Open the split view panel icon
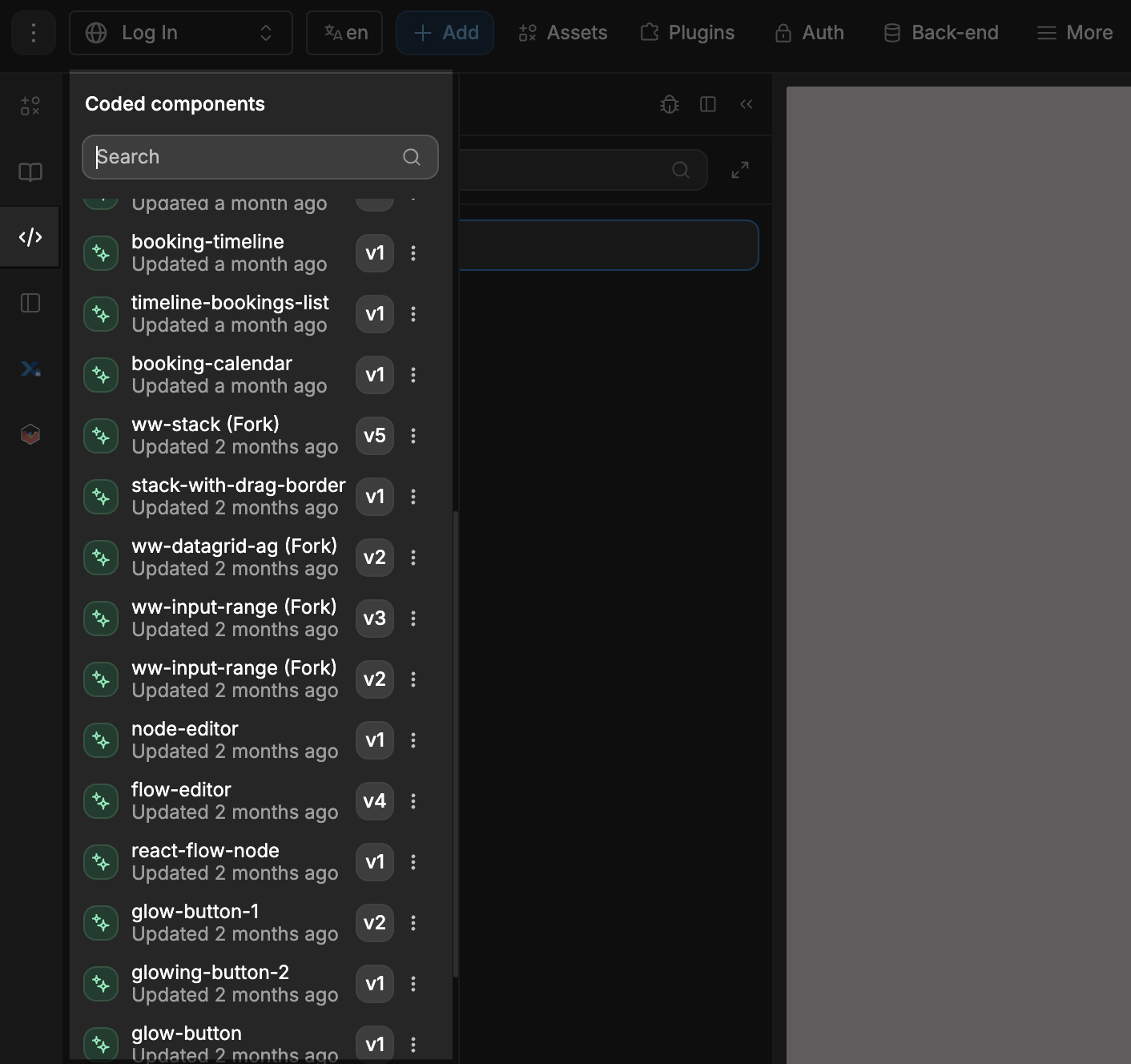Viewport: 1131px width, 1064px height. tap(708, 104)
